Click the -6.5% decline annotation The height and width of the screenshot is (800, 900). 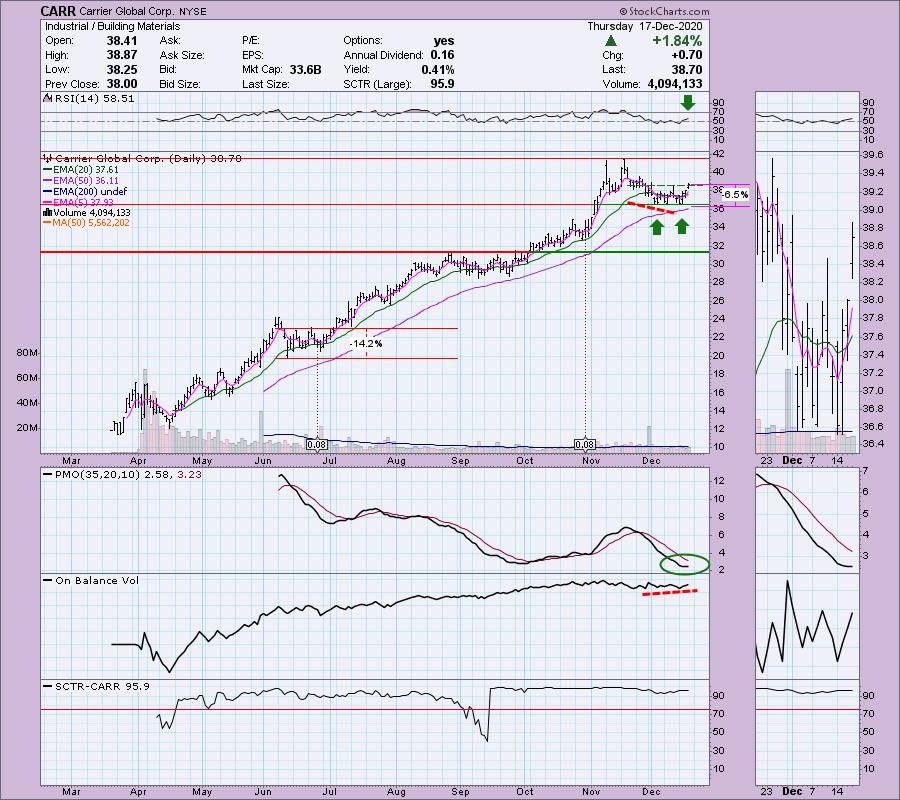[x=735, y=195]
